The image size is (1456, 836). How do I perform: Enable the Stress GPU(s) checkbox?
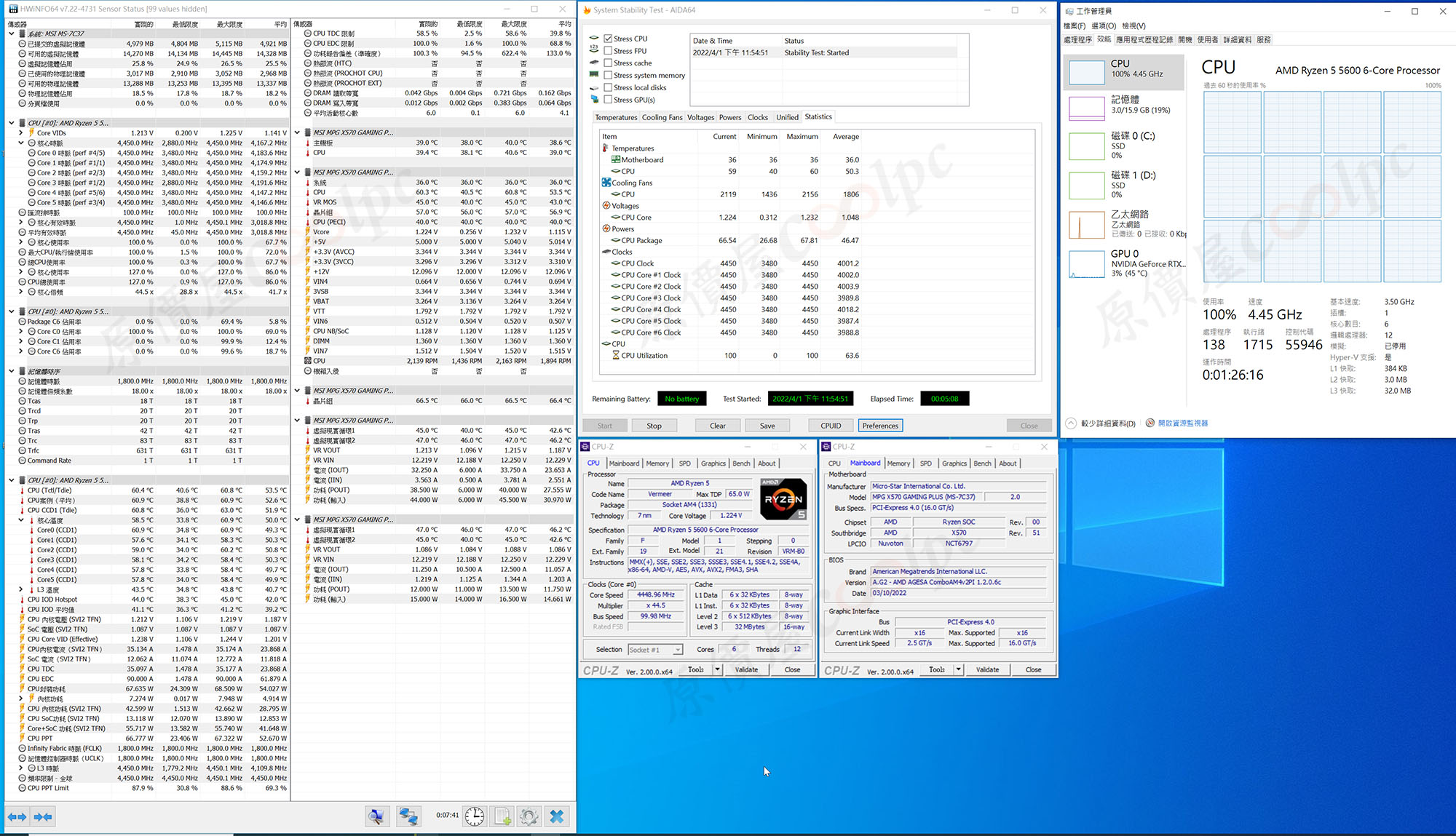(608, 100)
